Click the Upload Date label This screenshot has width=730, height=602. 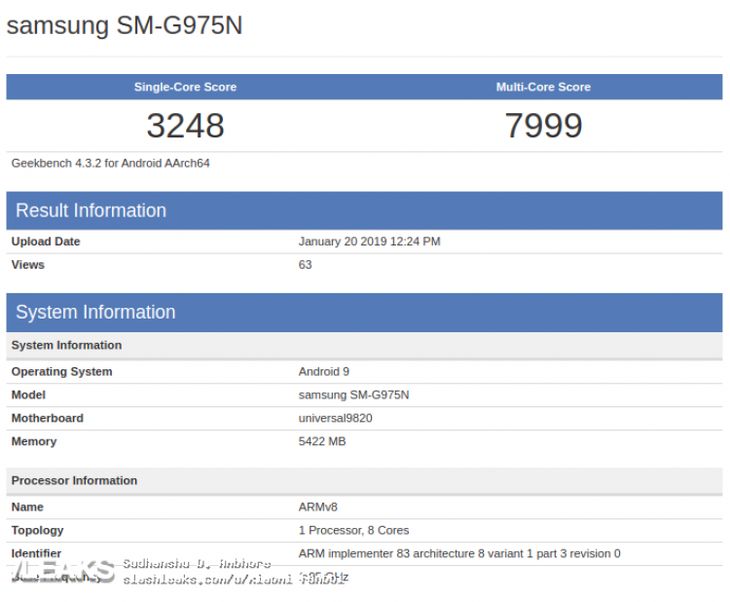pos(46,241)
